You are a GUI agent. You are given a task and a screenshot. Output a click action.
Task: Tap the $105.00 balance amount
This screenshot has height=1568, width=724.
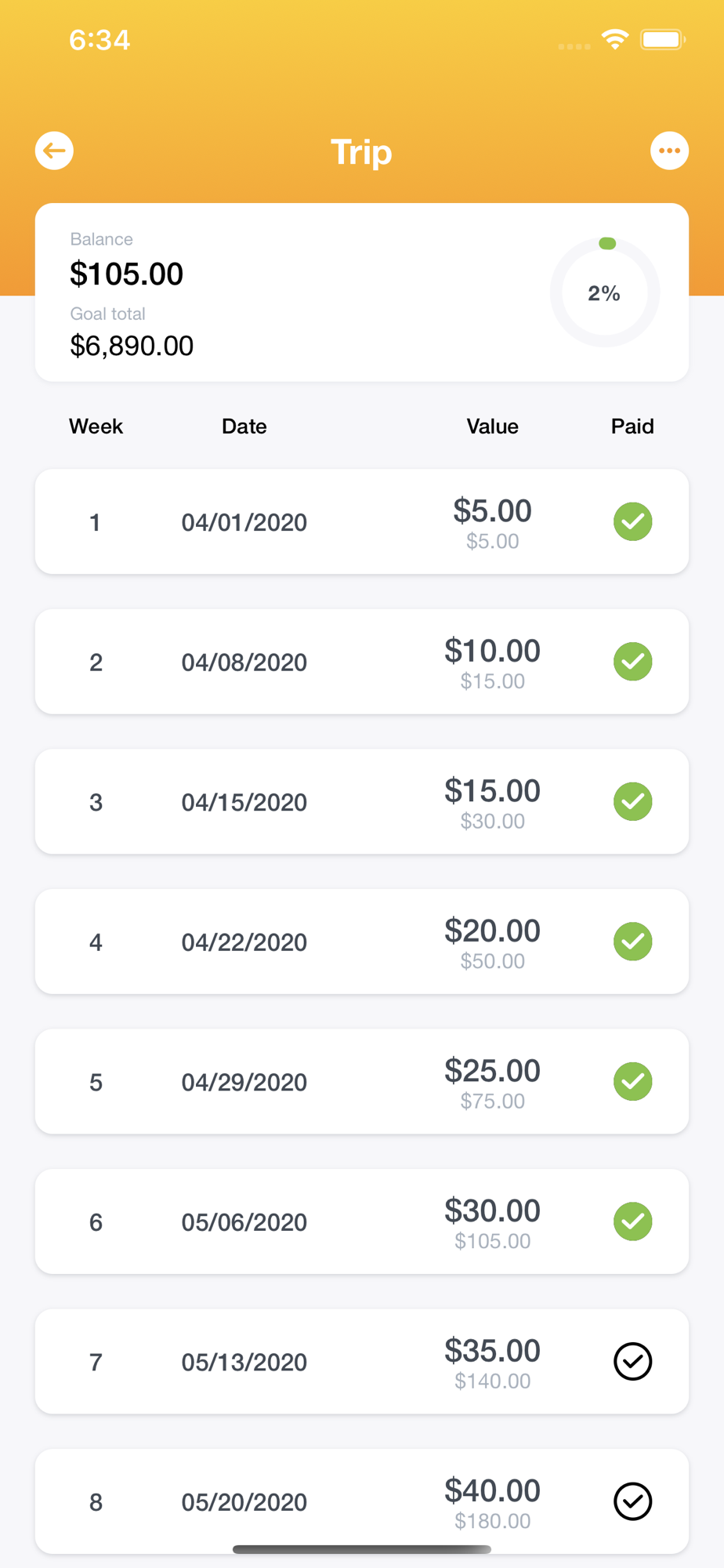coord(126,274)
